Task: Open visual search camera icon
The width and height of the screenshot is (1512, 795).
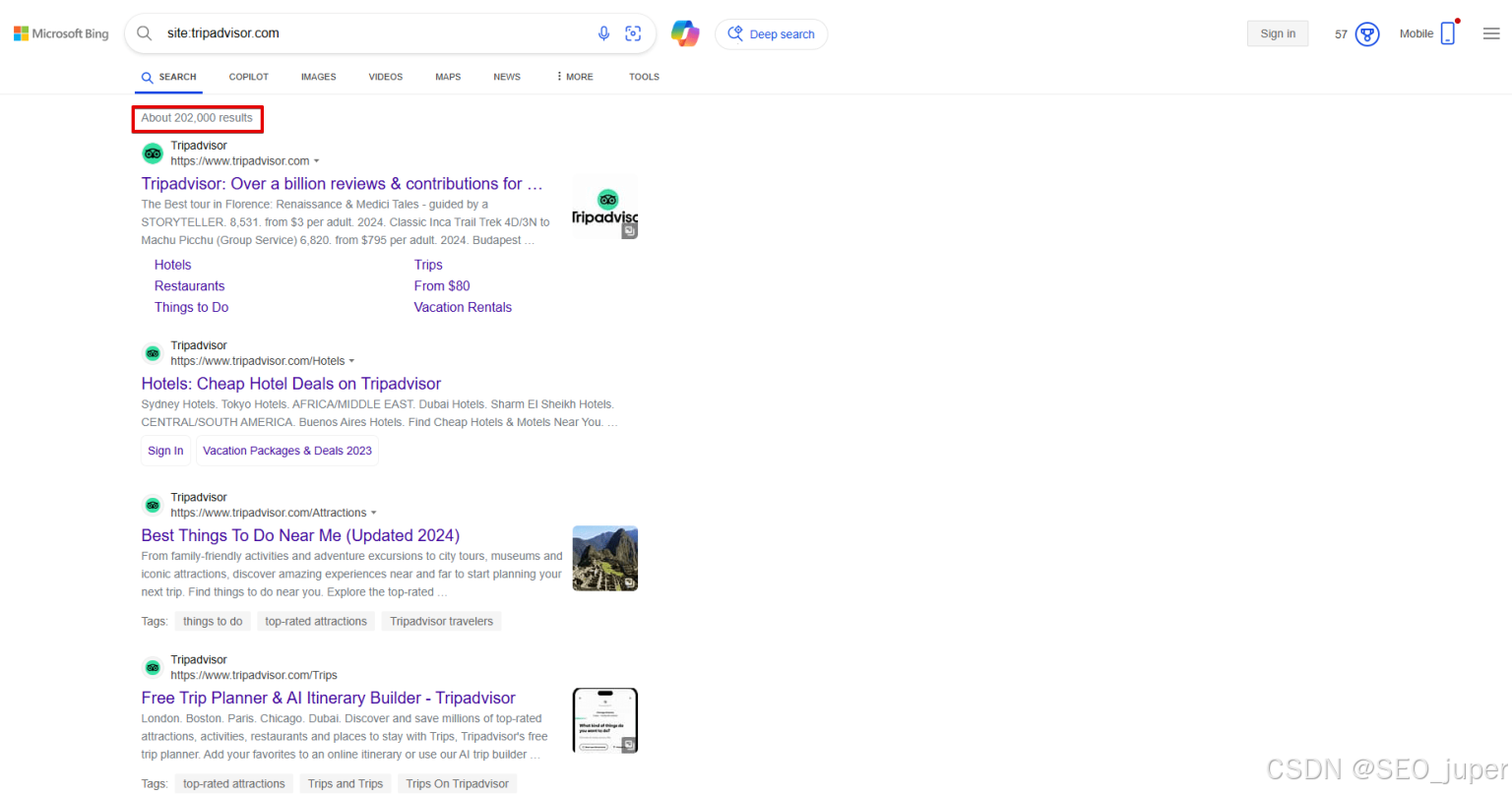Action: [633, 33]
